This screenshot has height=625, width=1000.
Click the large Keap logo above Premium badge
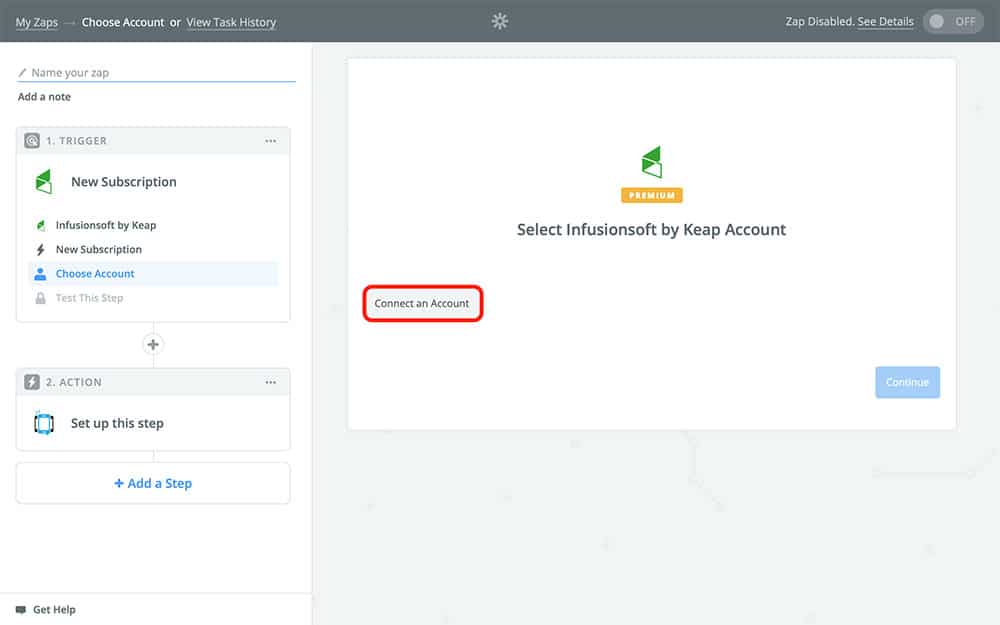click(651, 162)
